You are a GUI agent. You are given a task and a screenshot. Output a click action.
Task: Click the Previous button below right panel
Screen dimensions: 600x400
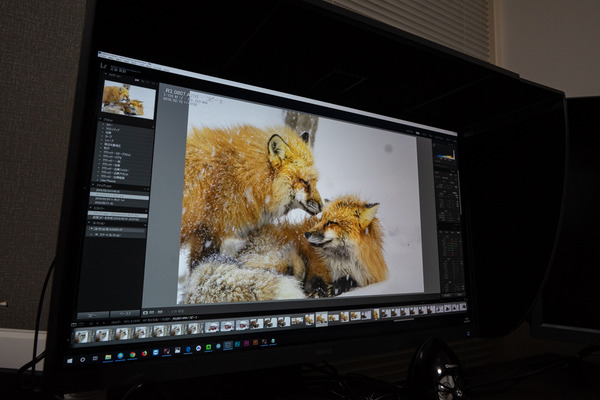pyautogui.click(x=447, y=296)
